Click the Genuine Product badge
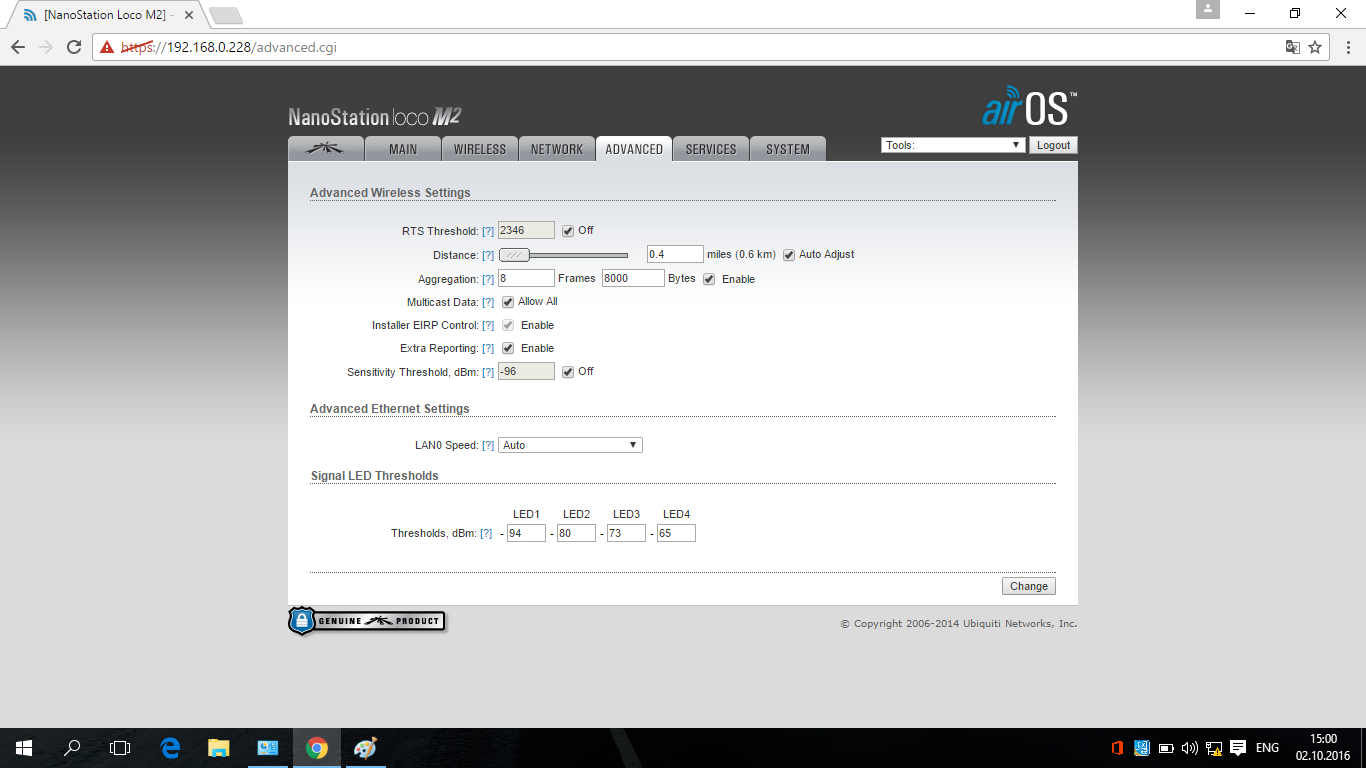1366x768 pixels. pyautogui.click(x=366, y=621)
